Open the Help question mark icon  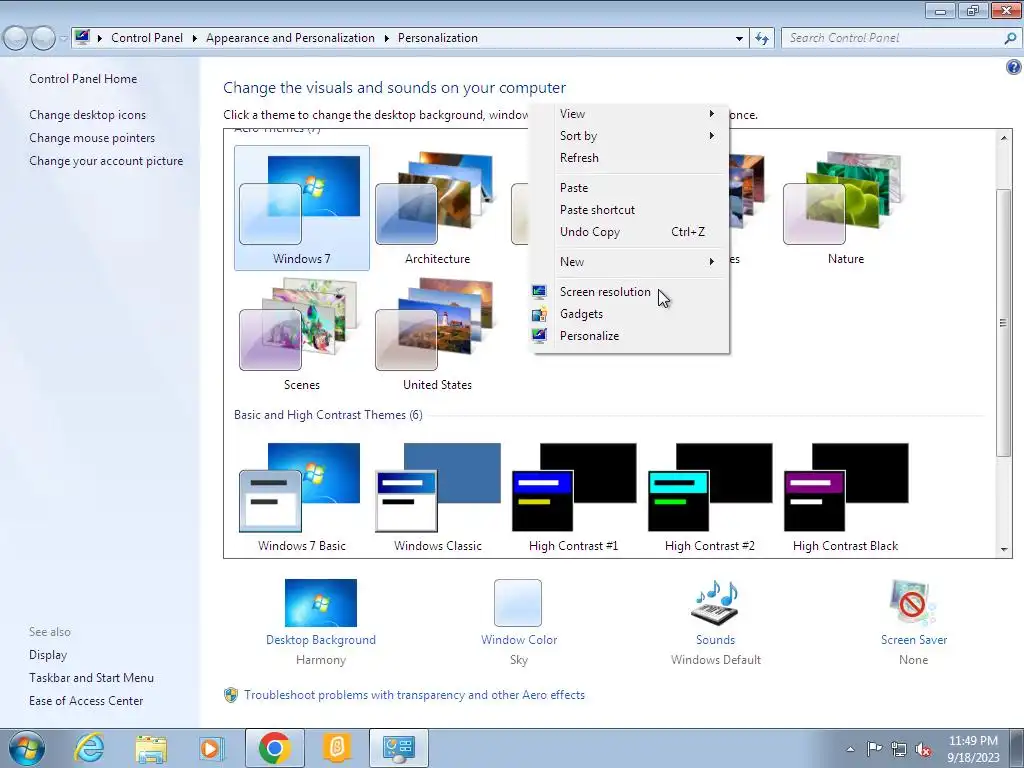[x=1014, y=67]
